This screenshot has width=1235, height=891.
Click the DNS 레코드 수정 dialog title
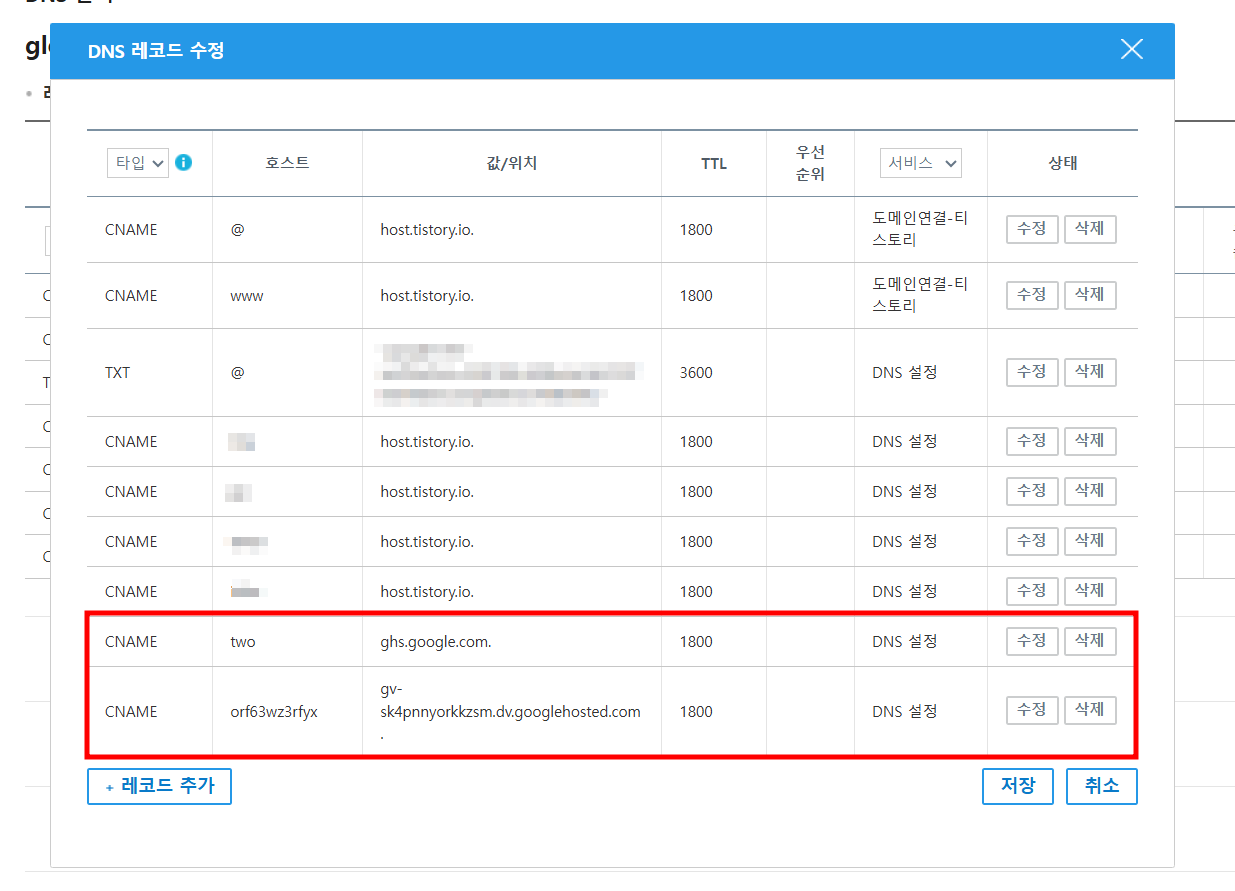(x=156, y=51)
